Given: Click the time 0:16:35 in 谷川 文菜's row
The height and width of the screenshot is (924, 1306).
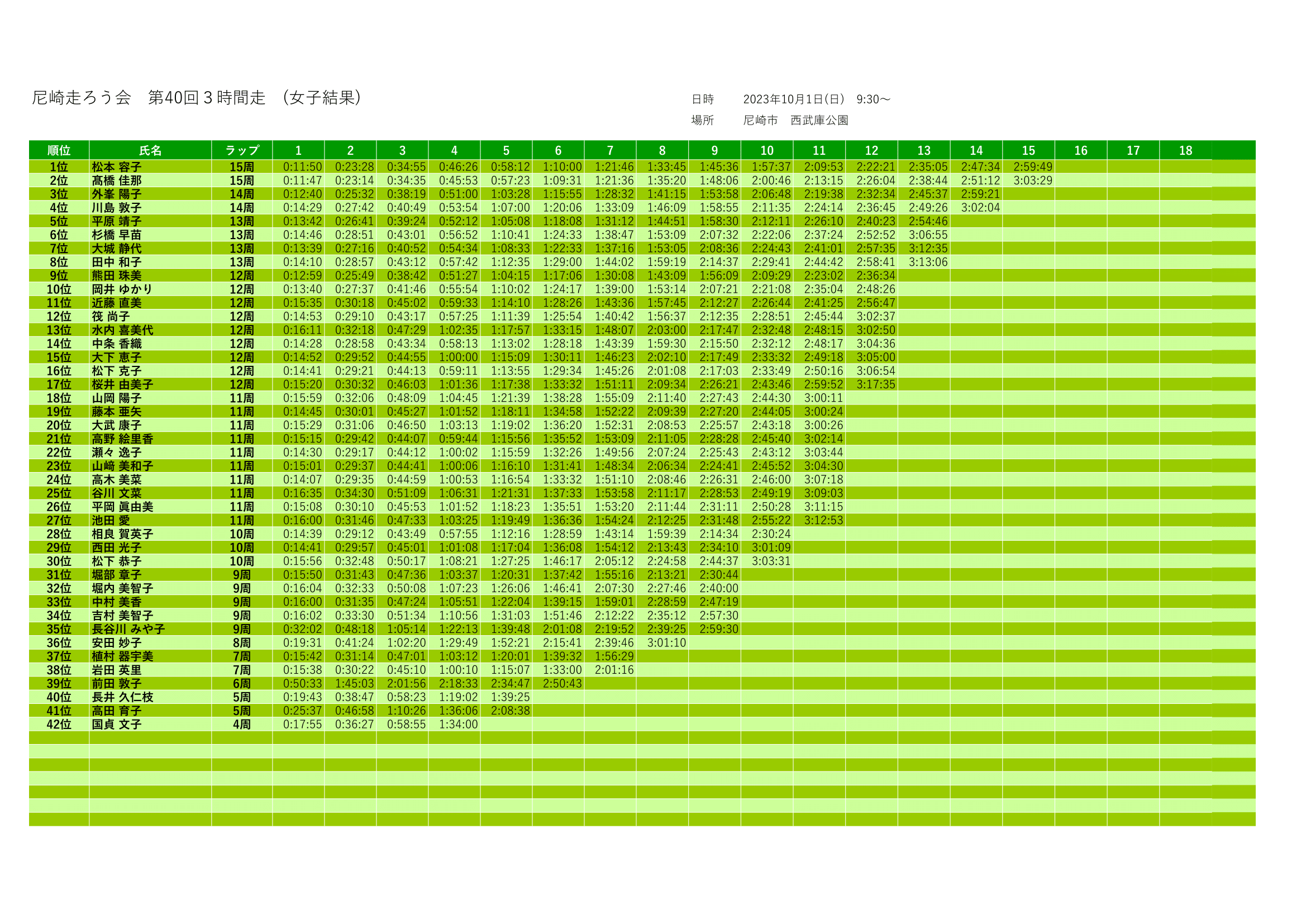Looking at the screenshot, I should [x=303, y=493].
